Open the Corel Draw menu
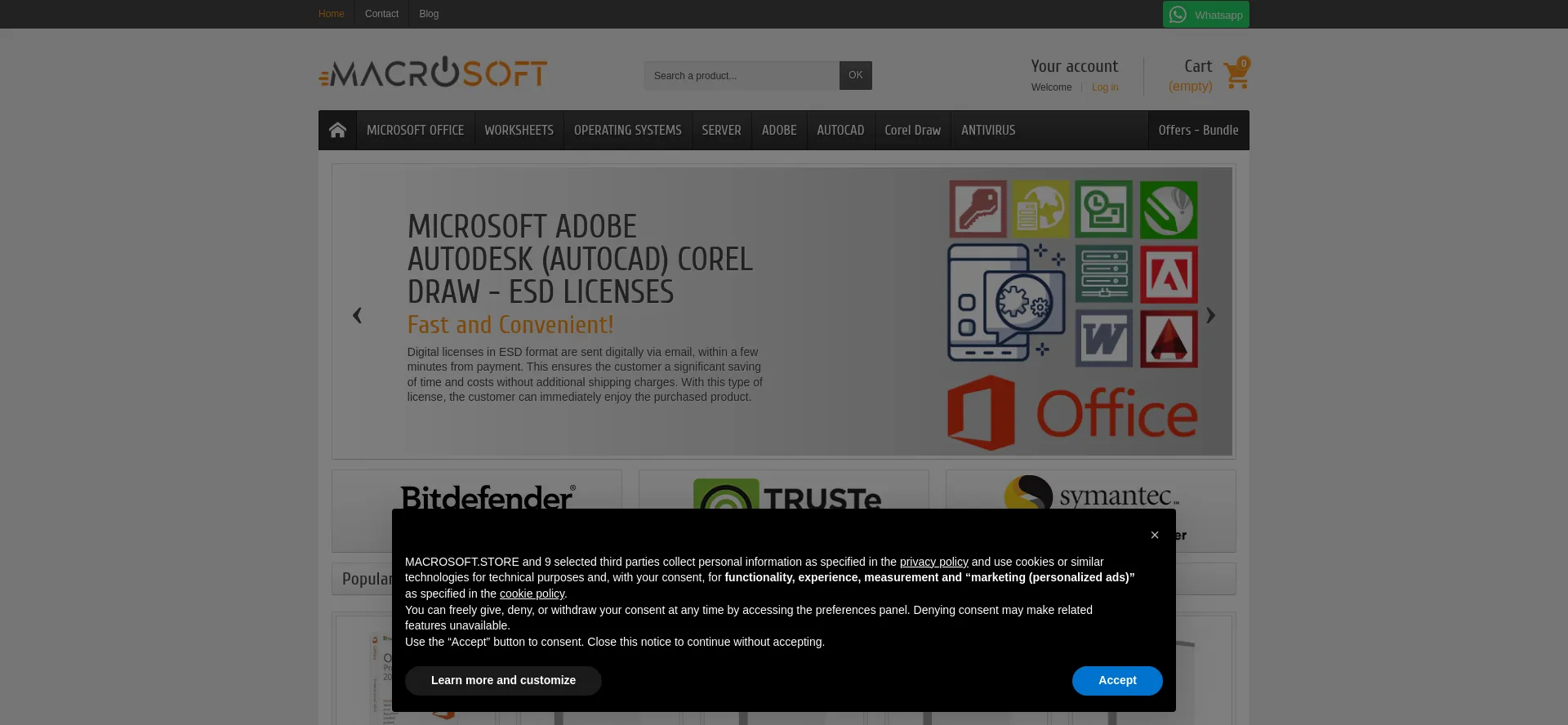This screenshot has height=725, width=1568. pos(912,130)
